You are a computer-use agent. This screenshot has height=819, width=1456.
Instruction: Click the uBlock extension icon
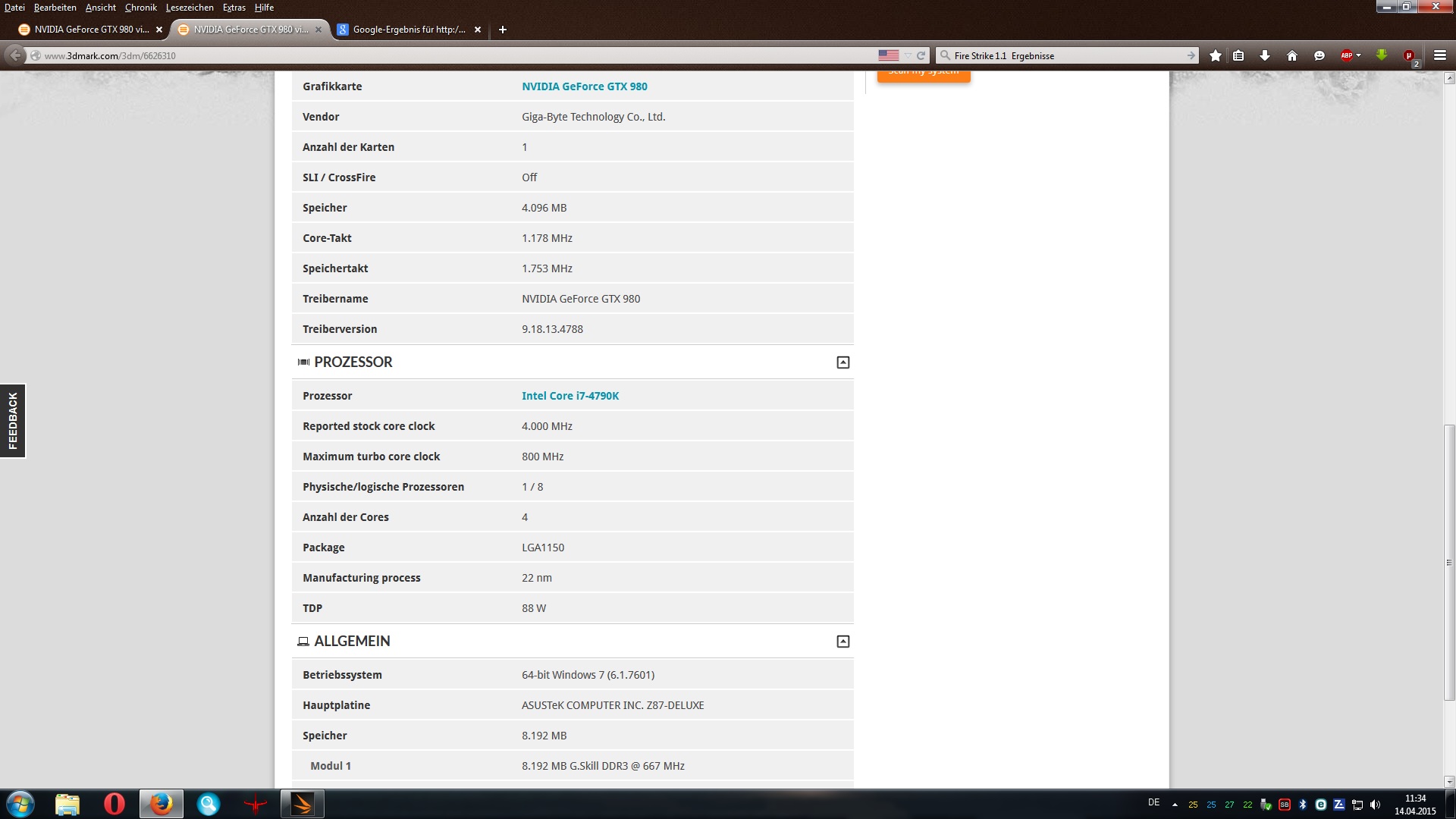point(1409,55)
